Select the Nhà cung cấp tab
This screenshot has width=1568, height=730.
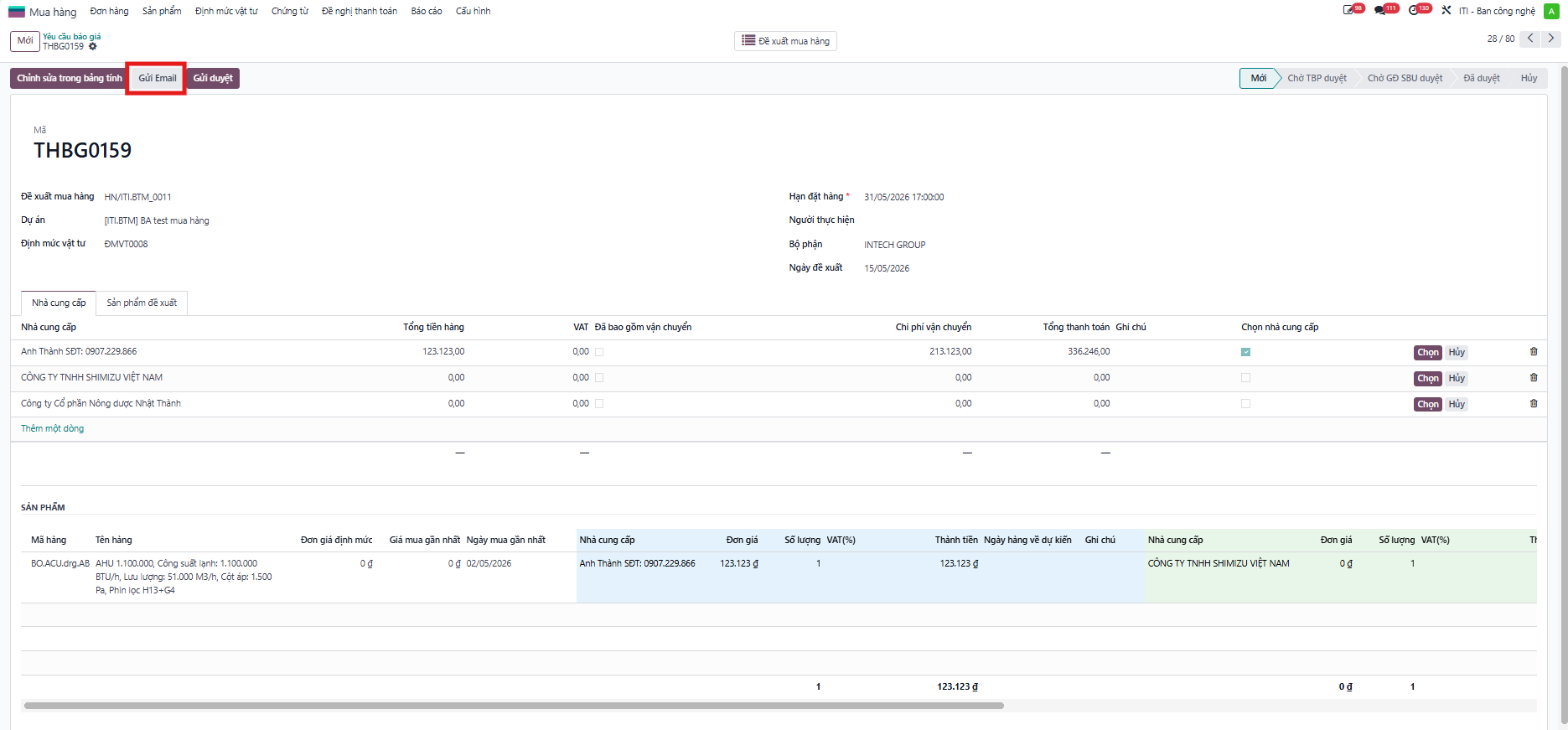pos(59,303)
